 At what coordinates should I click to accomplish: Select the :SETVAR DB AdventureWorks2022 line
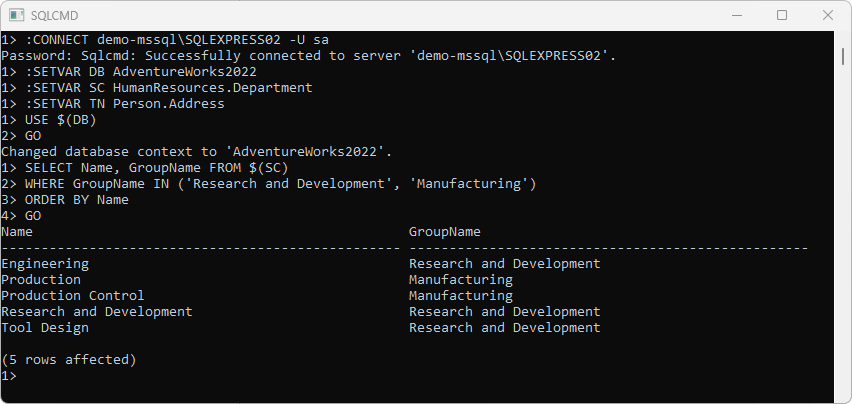(x=129, y=72)
